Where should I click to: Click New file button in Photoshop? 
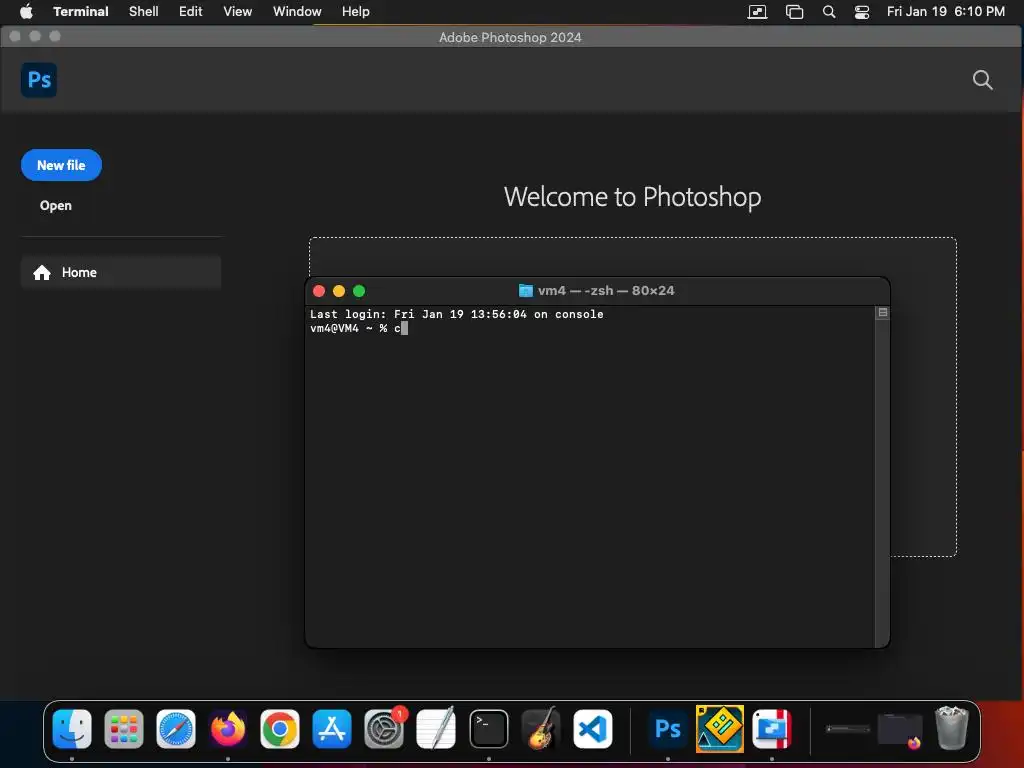click(61, 165)
